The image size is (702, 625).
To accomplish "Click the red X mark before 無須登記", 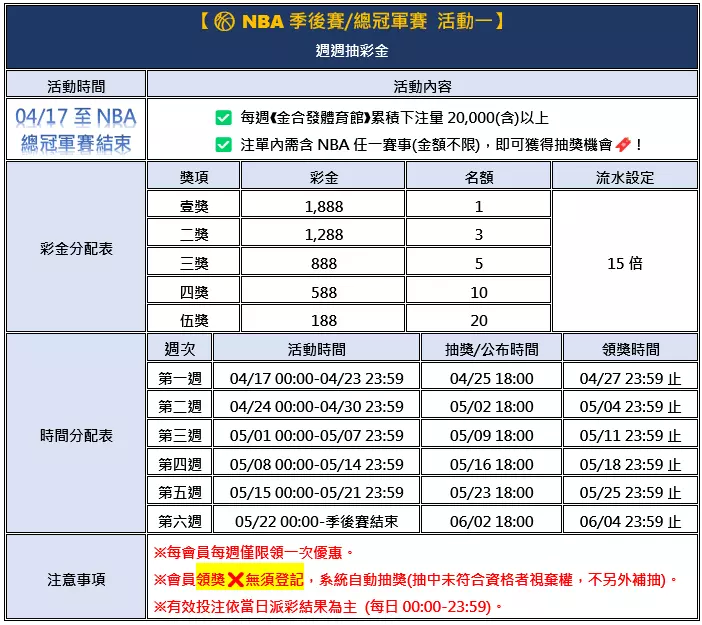I will click(x=235, y=580).
